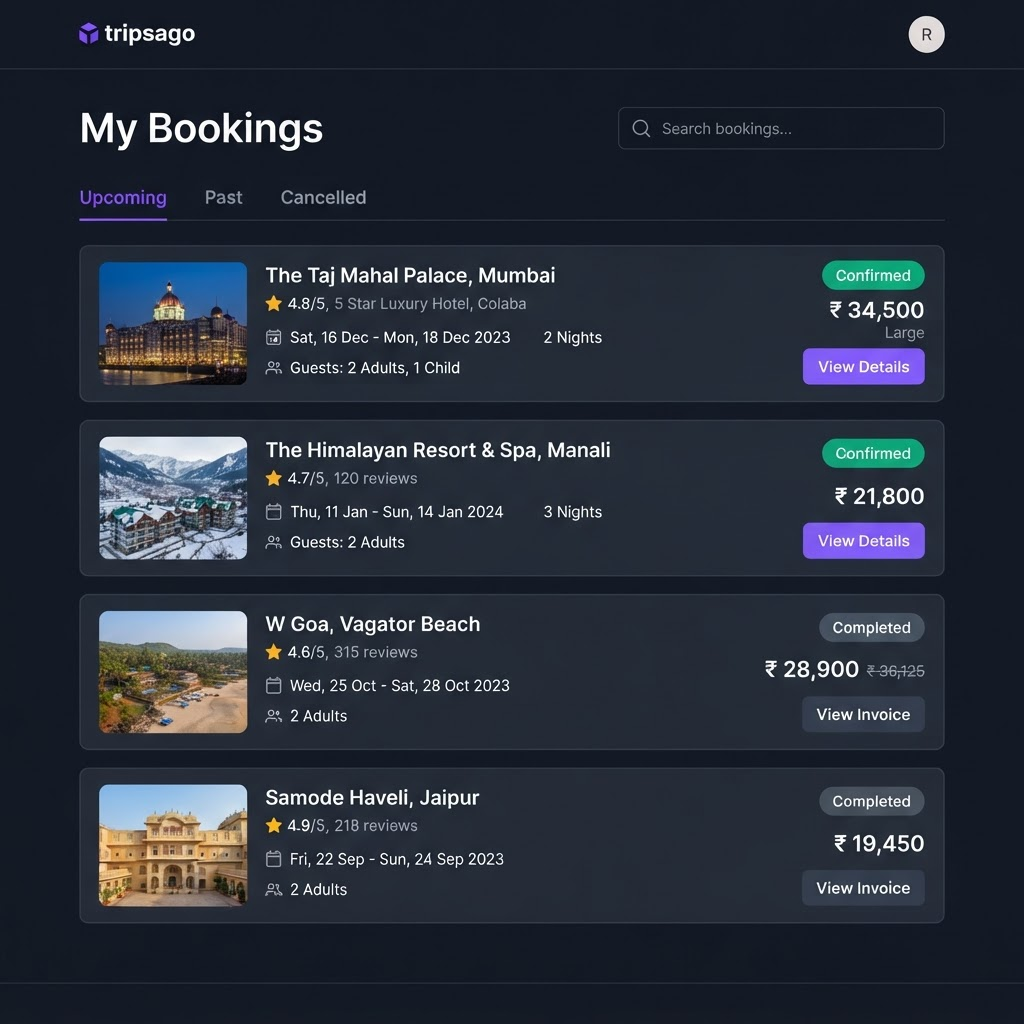Click the Samode Haveli rating star

click(274, 825)
